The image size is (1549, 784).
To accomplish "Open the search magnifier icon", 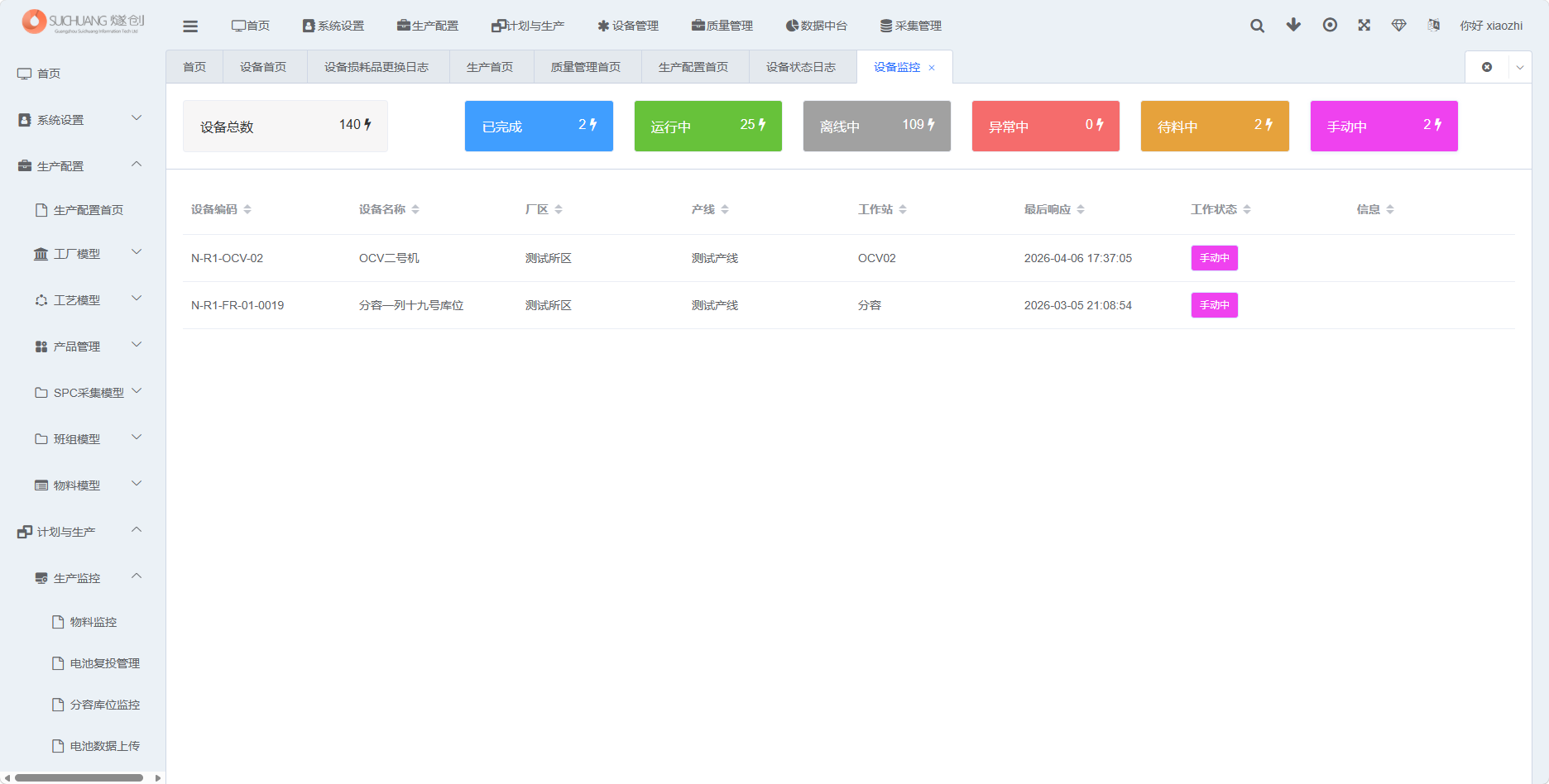I will tap(1257, 26).
